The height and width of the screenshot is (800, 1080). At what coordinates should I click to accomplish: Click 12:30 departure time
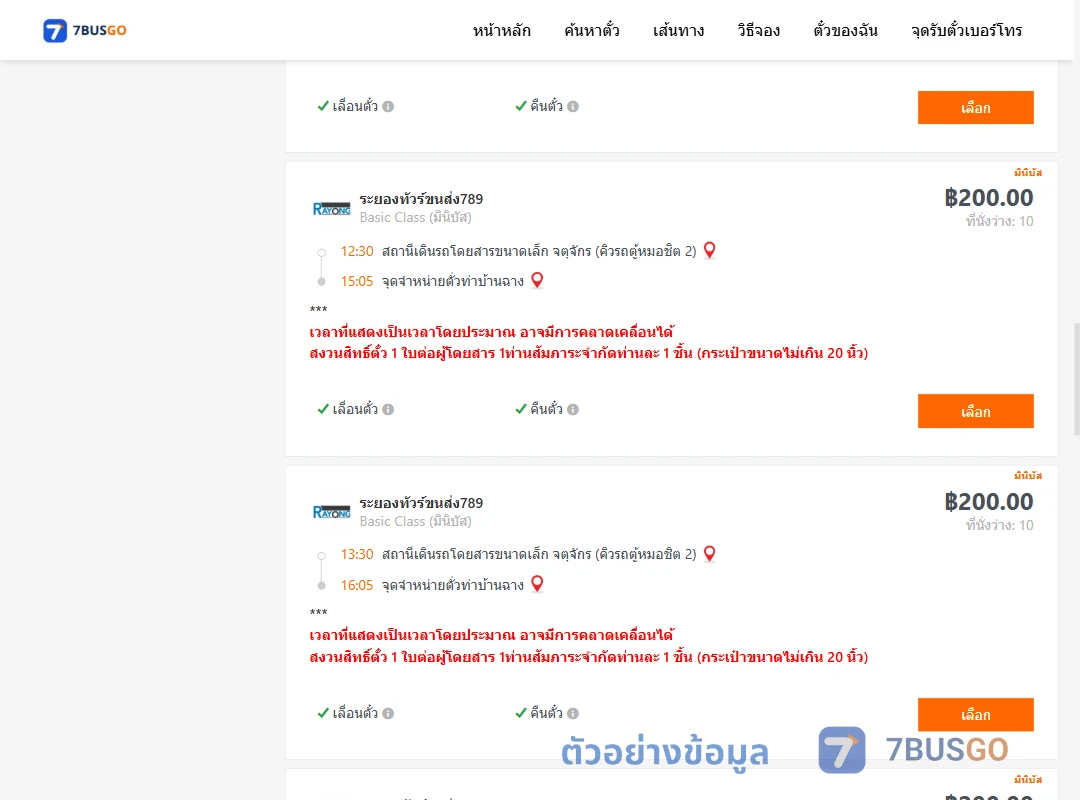tap(357, 252)
